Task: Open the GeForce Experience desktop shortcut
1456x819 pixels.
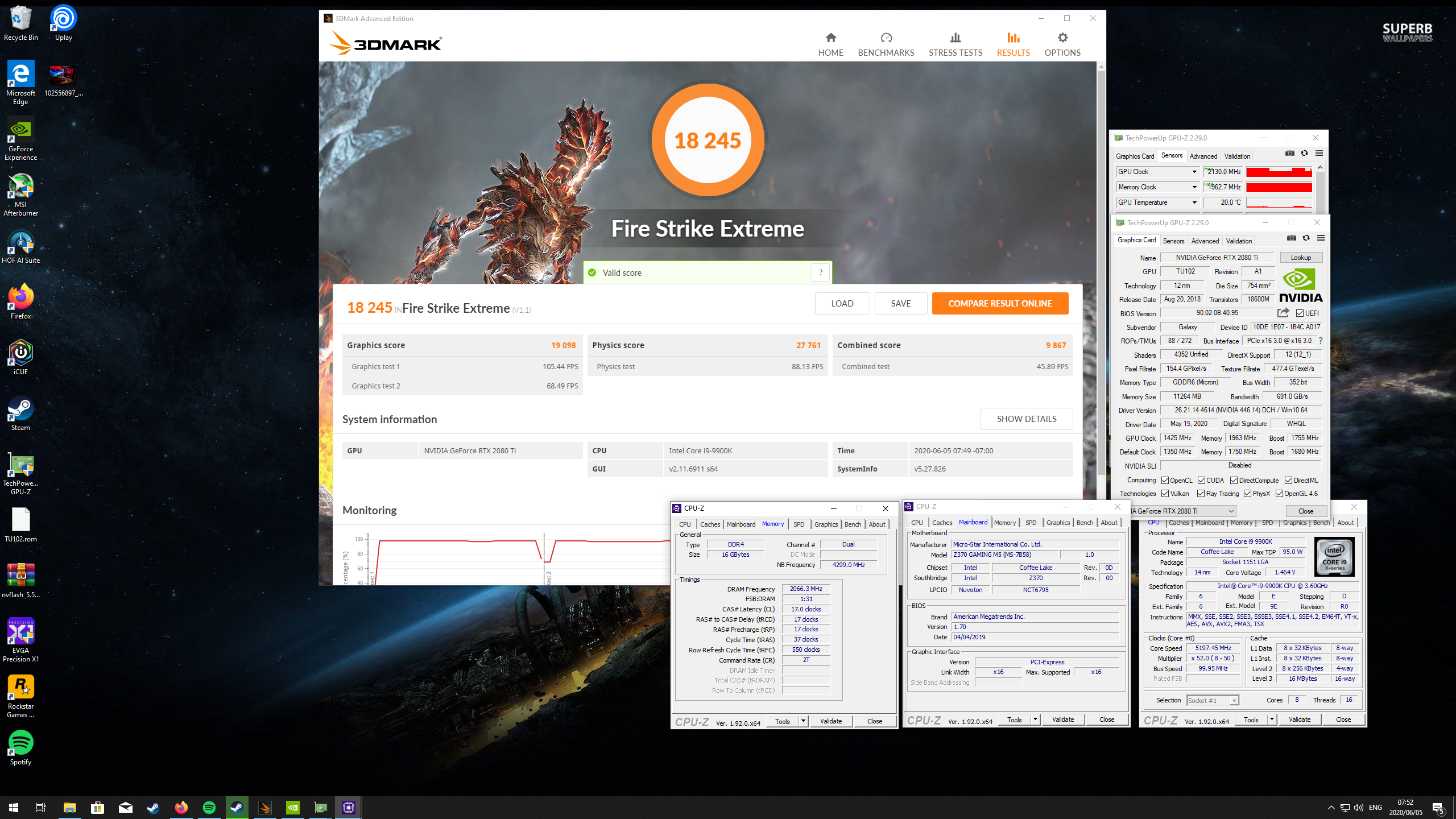Action: pos(20,139)
